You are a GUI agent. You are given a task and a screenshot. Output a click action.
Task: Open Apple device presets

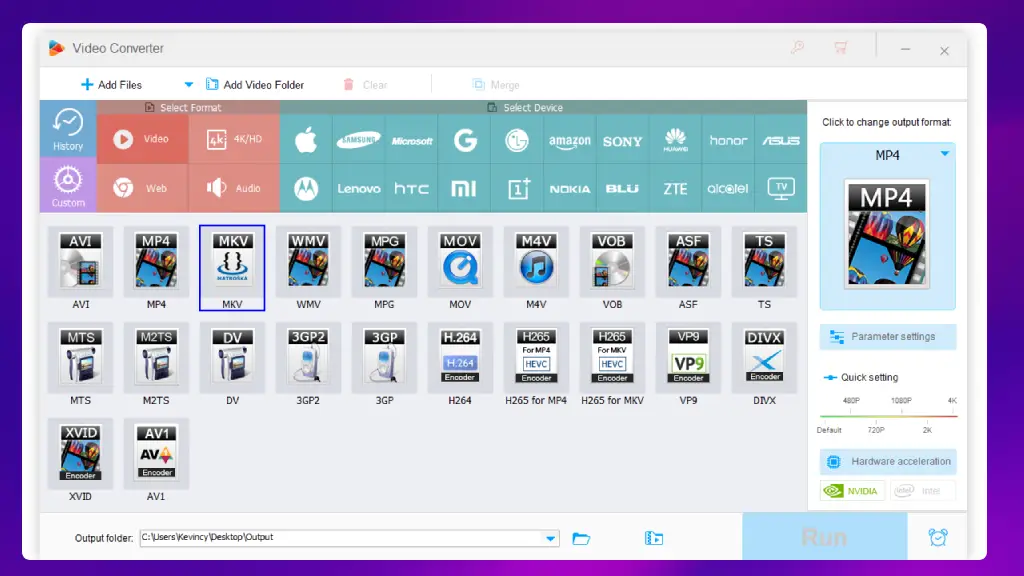[x=306, y=140]
